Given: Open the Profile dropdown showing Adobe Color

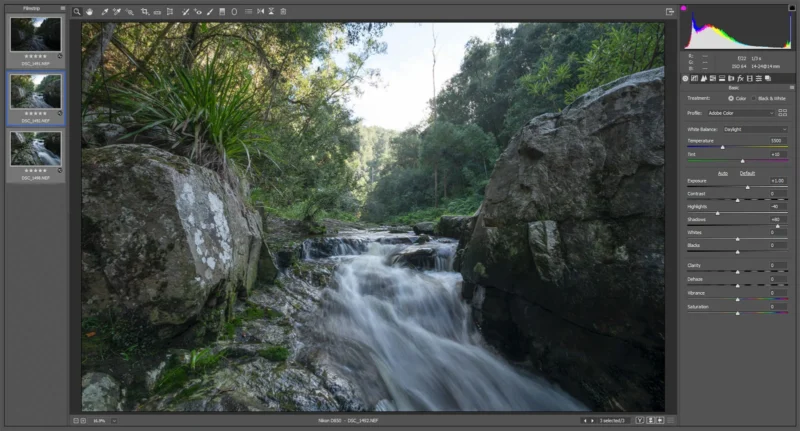Looking at the screenshot, I should click(740, 113).
